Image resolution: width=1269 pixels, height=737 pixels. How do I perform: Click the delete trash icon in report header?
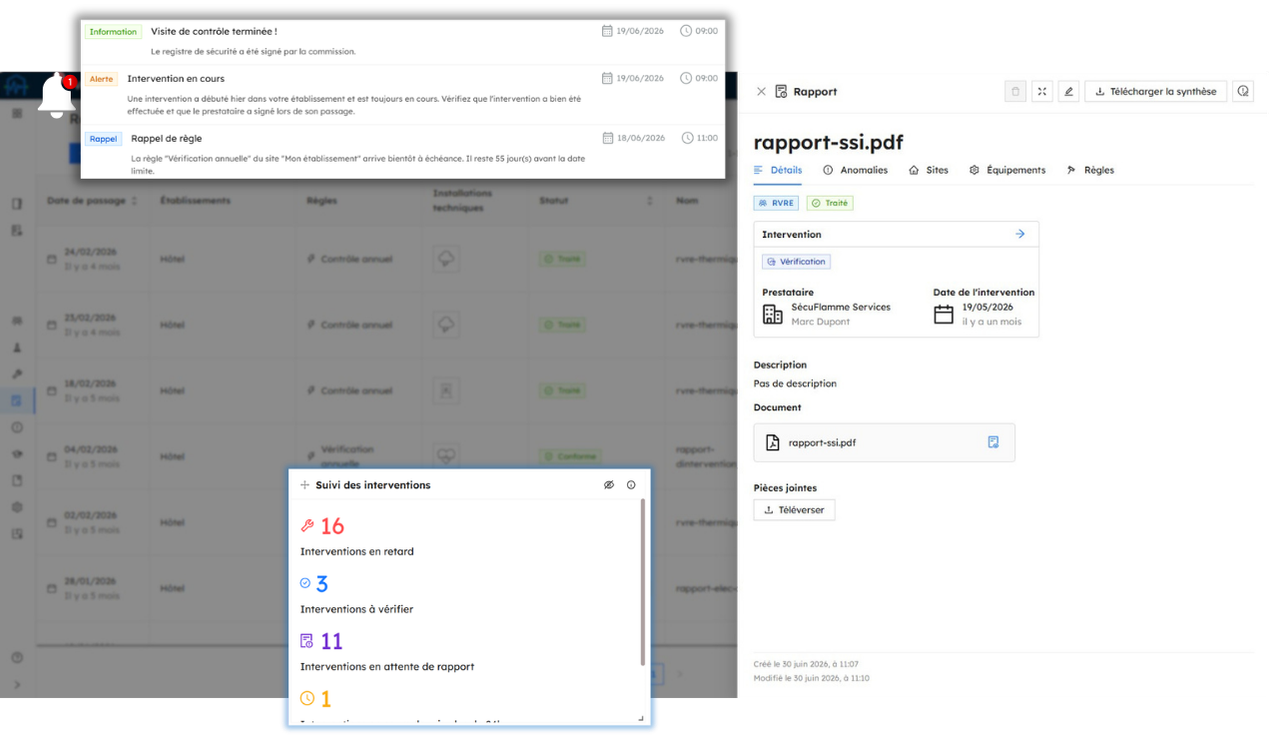click(x=1015, y=91)
